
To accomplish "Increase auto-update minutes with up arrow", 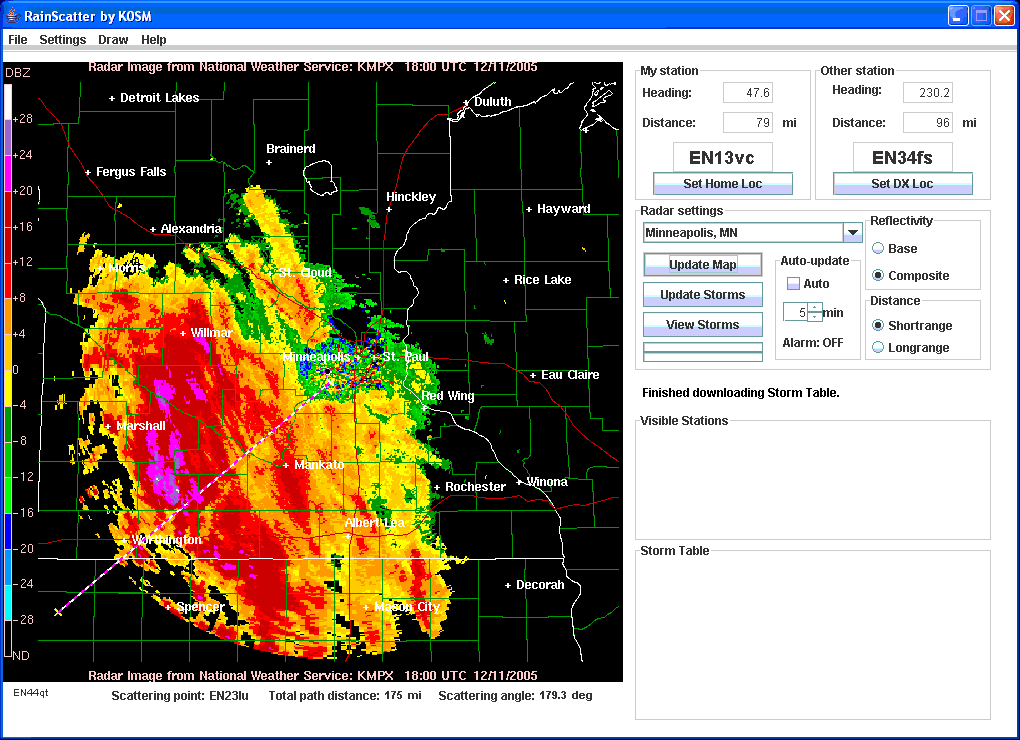I will tap(815, 307).
